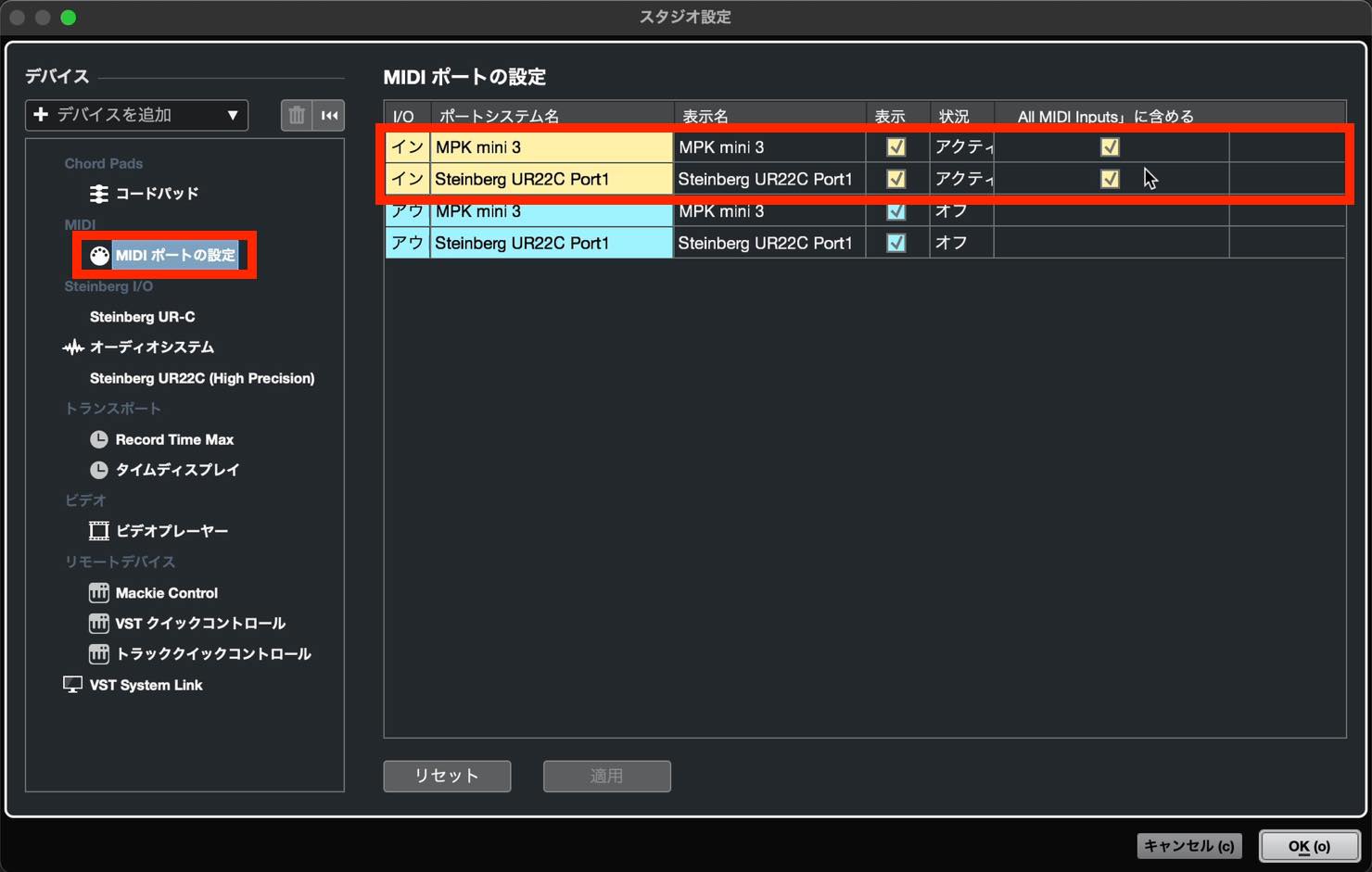This screenshot has height=872, width=1372.
Task: Click the アクティブ status of input MPK mini 3
Action: point(962,146)
